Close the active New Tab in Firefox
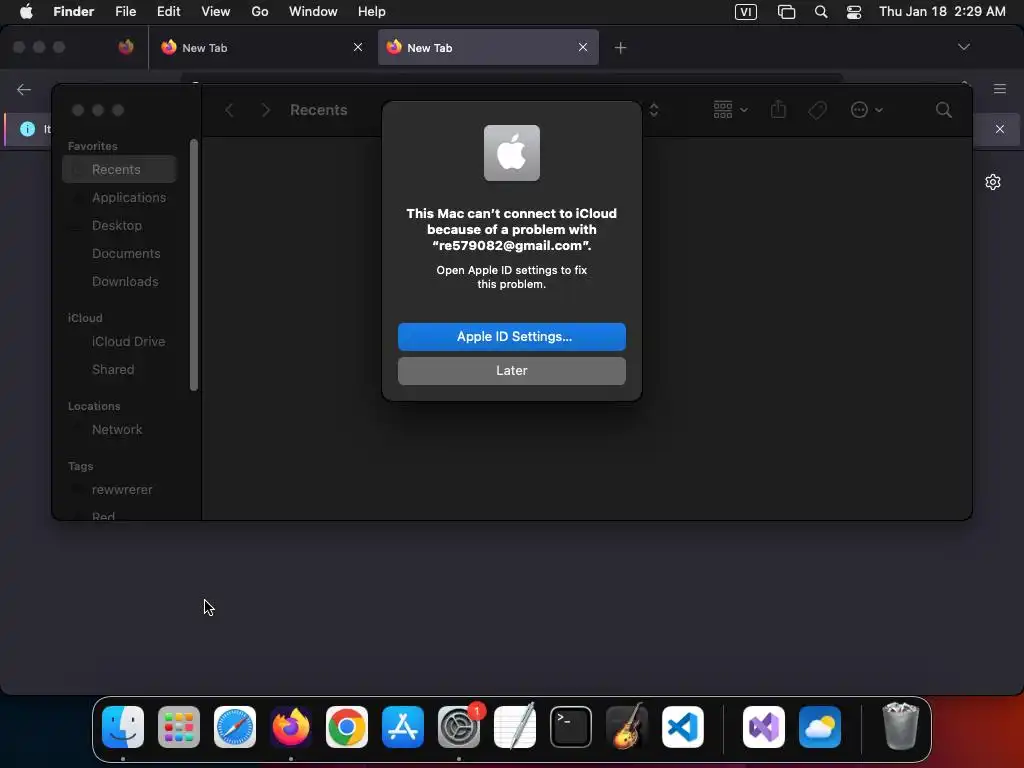Image resolution: width=1024 pixels, height=768 pixels. tap(583, 47)
